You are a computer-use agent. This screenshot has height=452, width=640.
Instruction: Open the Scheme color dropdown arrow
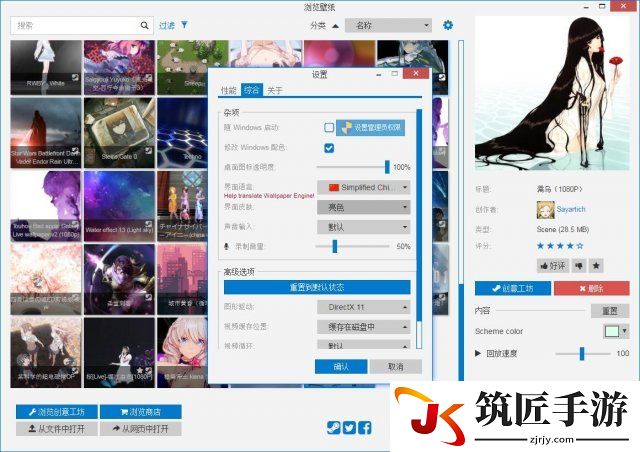(624, 331)
